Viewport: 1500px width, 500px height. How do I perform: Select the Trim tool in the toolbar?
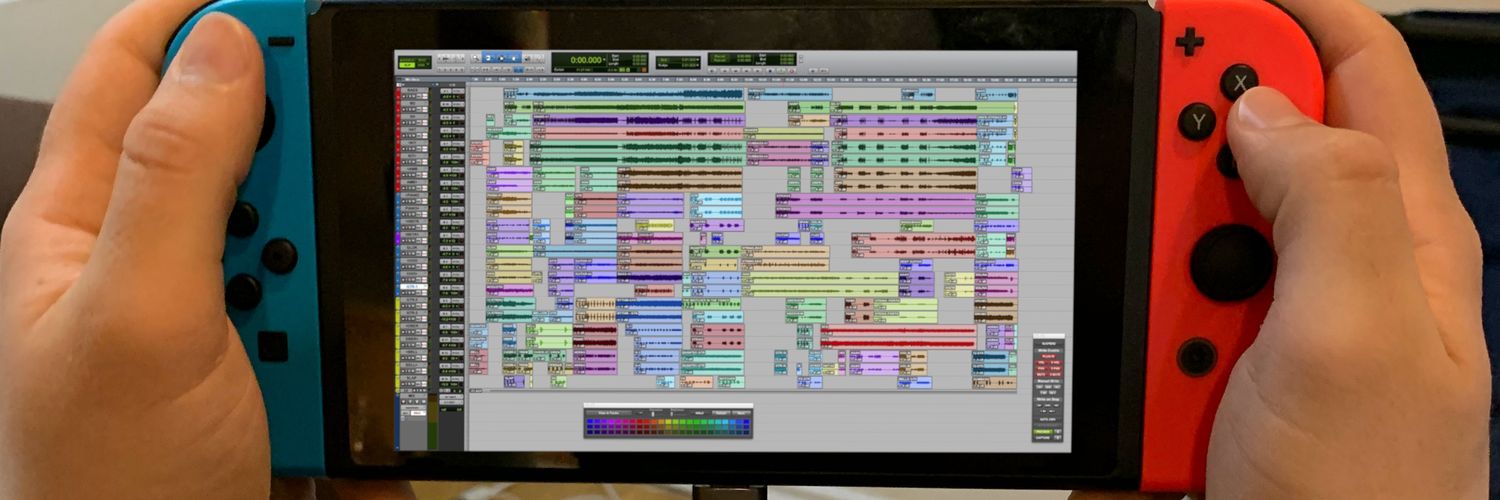[489, 58]
